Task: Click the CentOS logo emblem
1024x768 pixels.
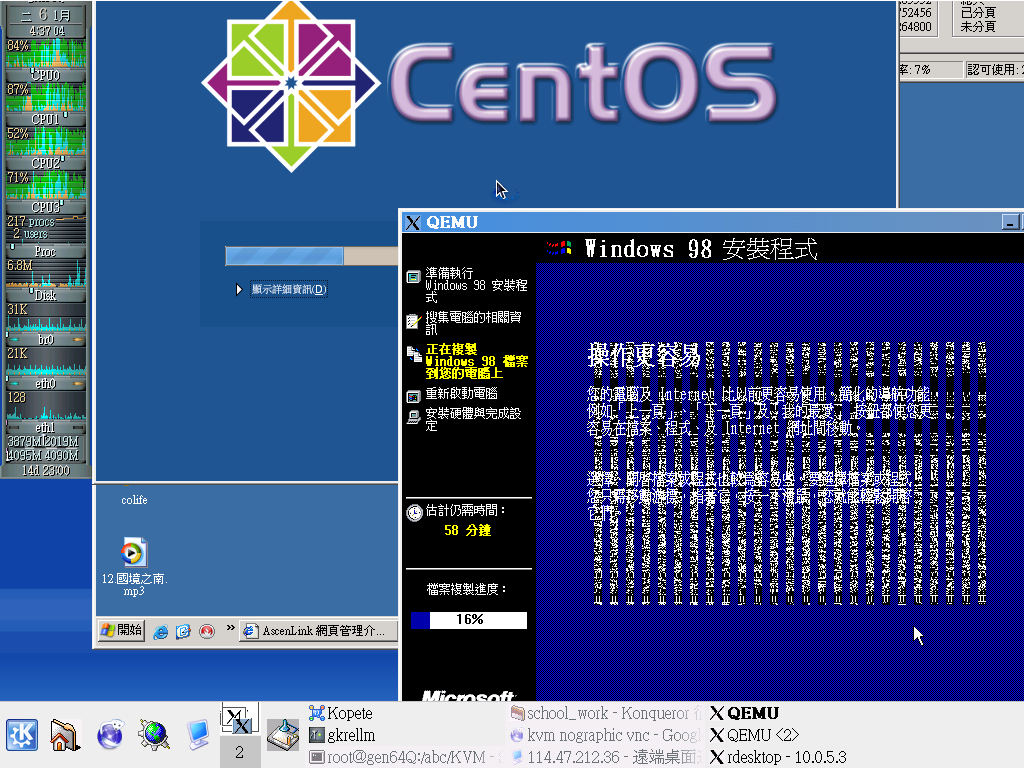Action: pyautogui.click(x=291, y=84)
